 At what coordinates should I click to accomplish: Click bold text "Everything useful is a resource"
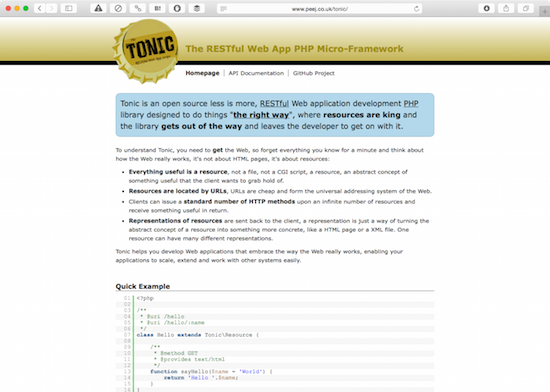click(178, 172)
